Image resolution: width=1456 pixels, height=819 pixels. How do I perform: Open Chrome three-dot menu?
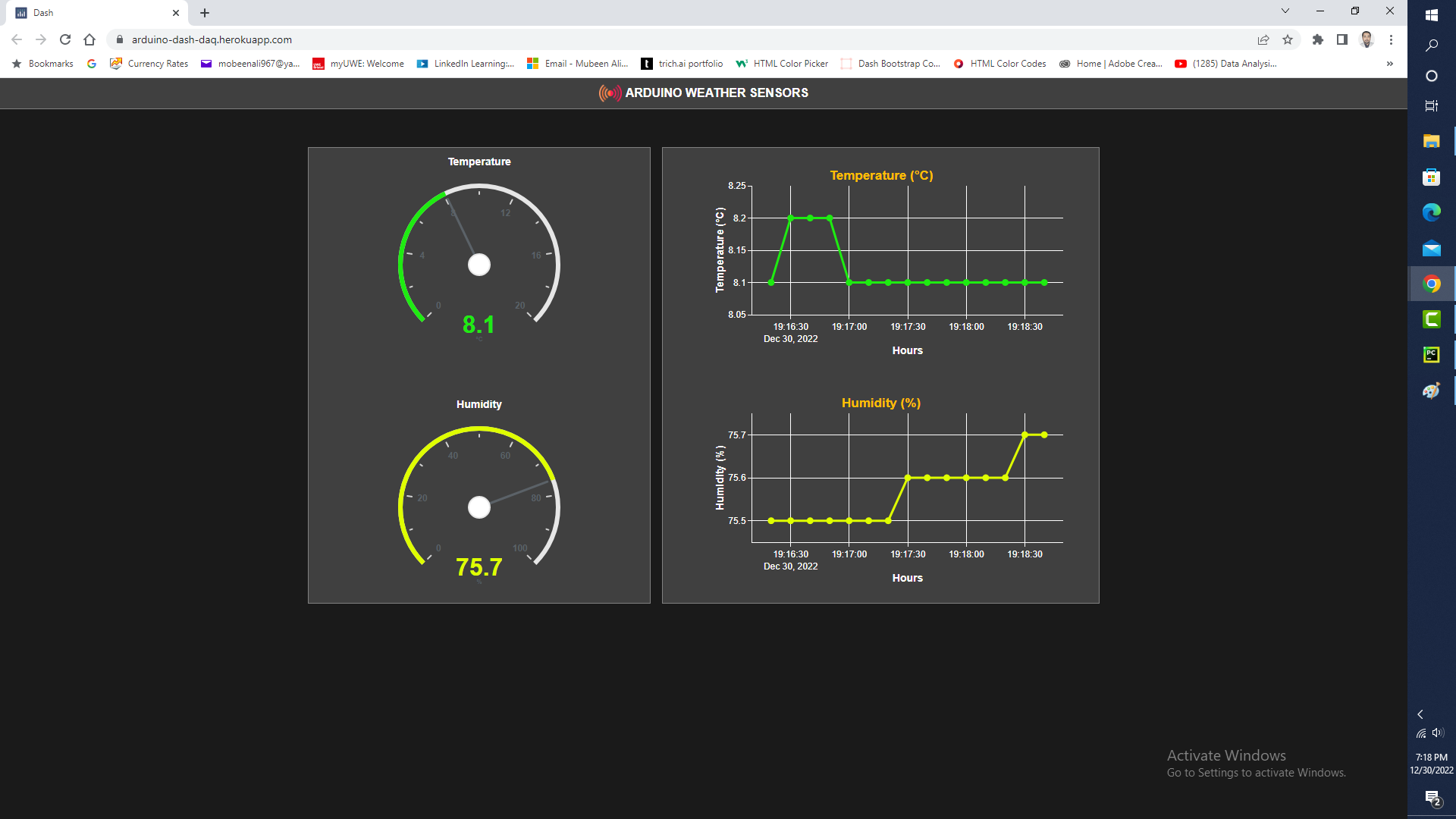[x=1391, y=39]
